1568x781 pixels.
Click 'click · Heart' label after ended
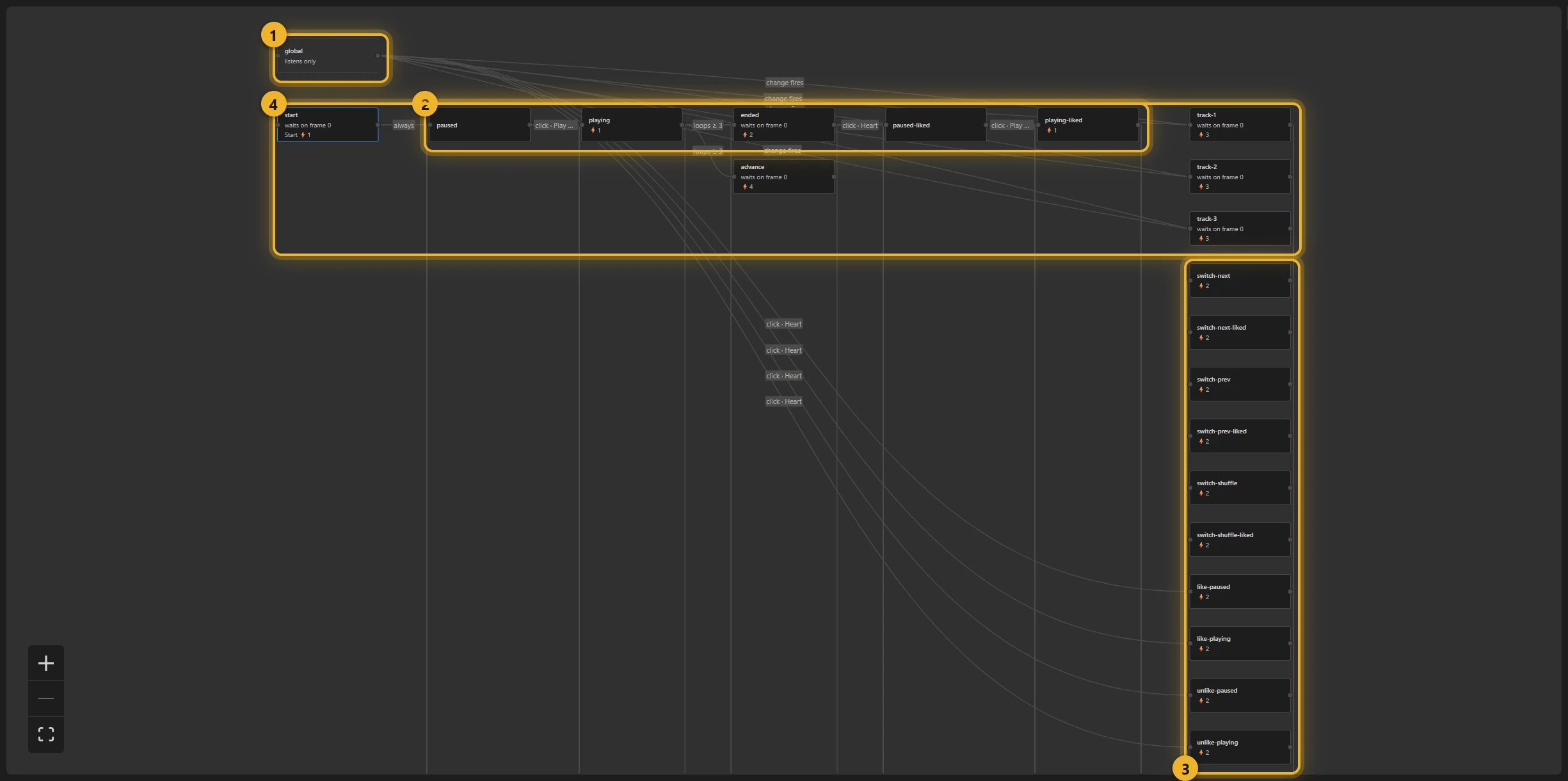pos(860,125)
